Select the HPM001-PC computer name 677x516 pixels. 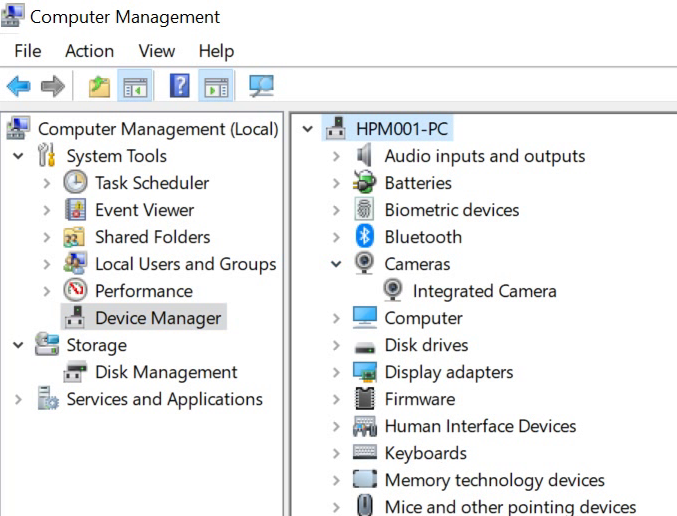point(402,129)
